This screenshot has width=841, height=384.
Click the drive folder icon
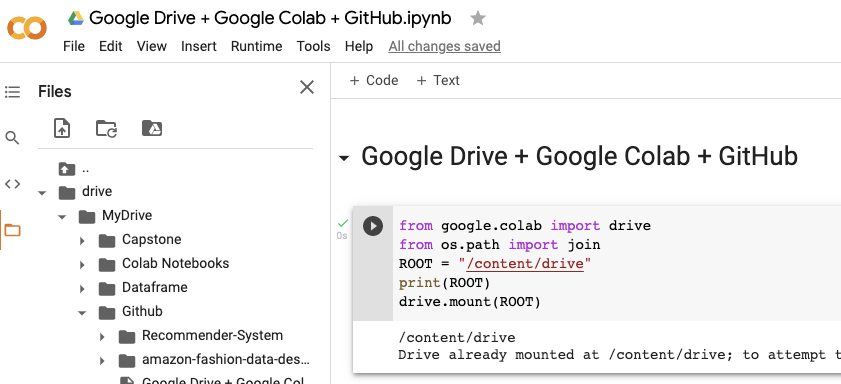click(67, 192)
